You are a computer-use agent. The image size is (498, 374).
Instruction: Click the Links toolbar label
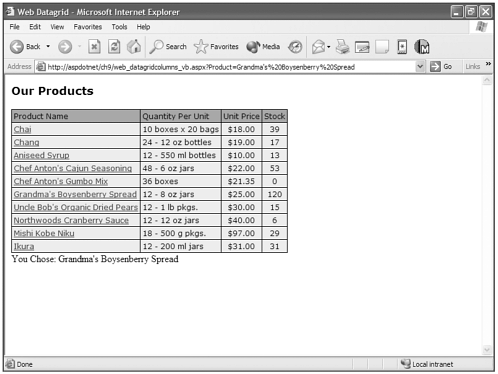click(473, 67)
